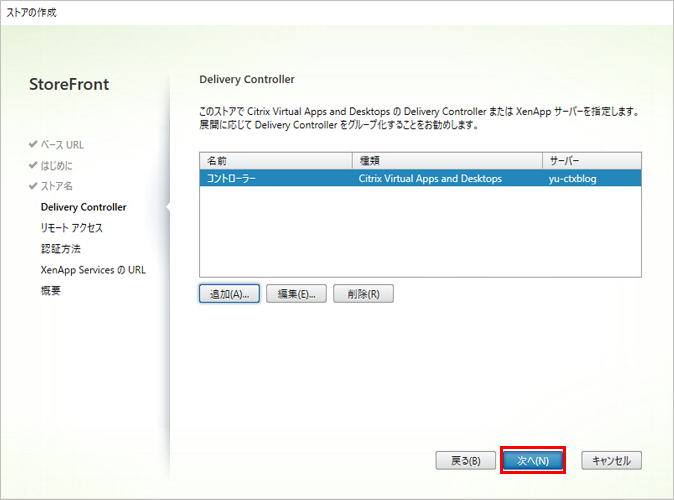Select the Delivery Controller step in sidebar

[x=83, y=207]
